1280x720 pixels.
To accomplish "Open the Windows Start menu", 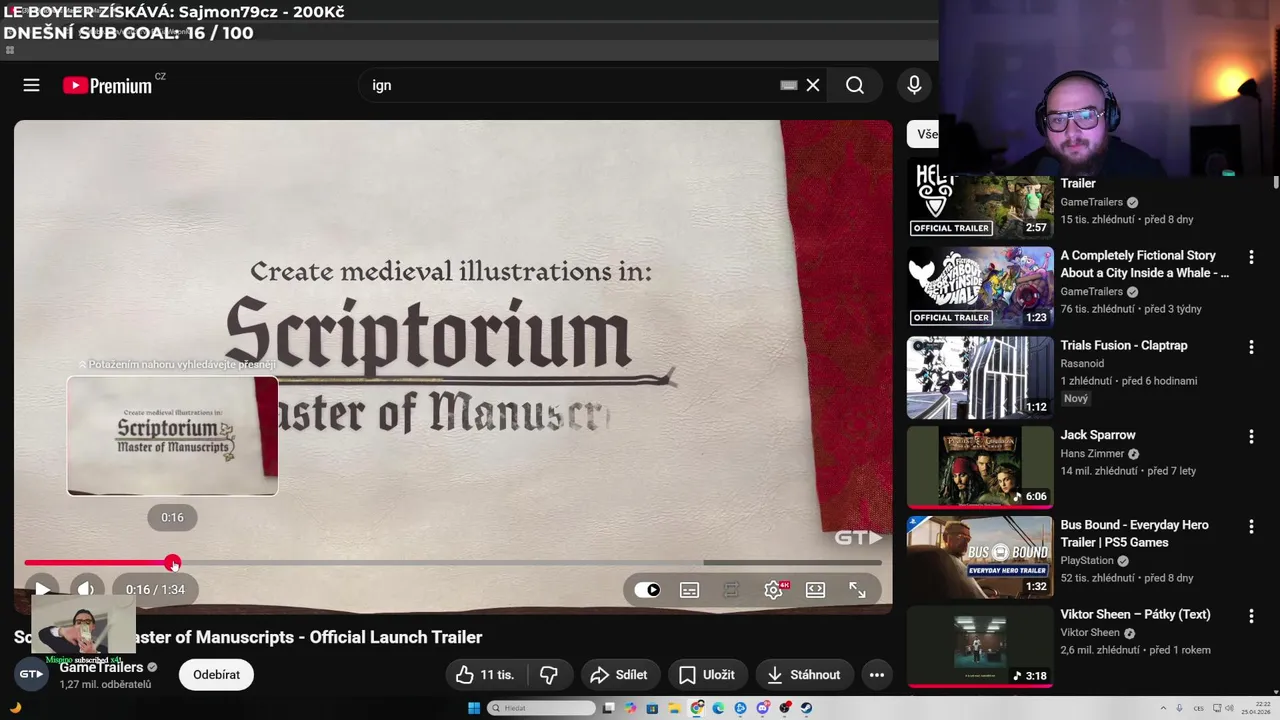I will pyautogui.click(x=474, y=708).
